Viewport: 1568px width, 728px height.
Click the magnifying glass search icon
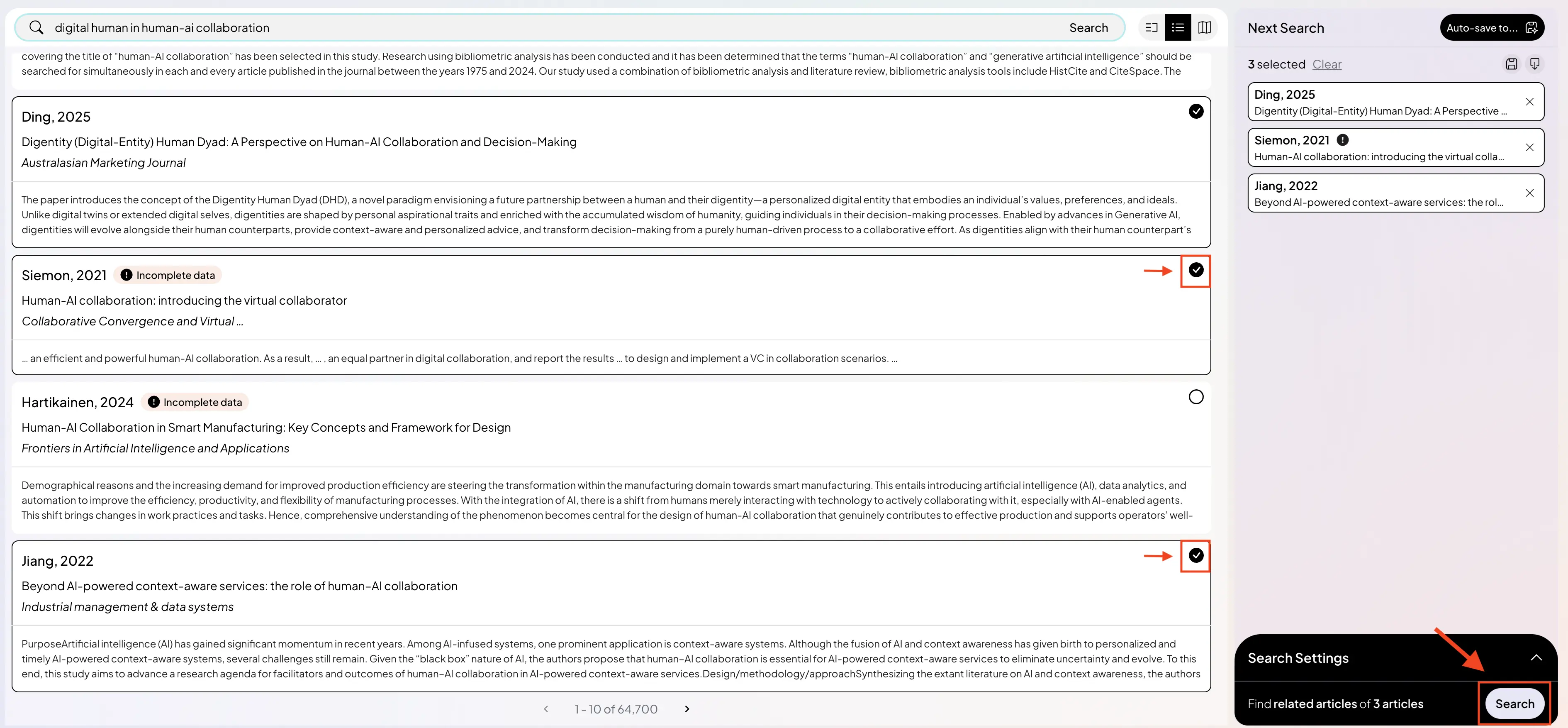click(x=36, y=27)
